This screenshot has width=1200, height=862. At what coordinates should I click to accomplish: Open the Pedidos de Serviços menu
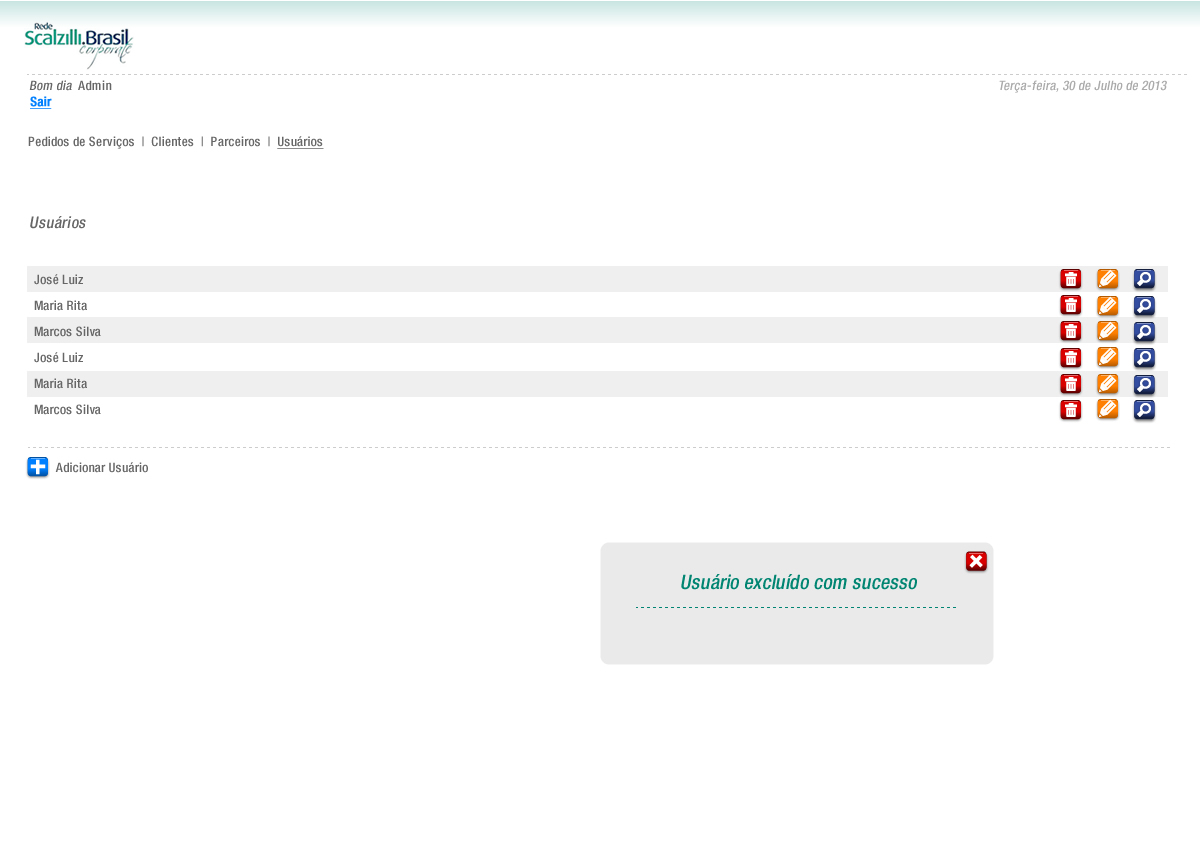coord(81,142)
